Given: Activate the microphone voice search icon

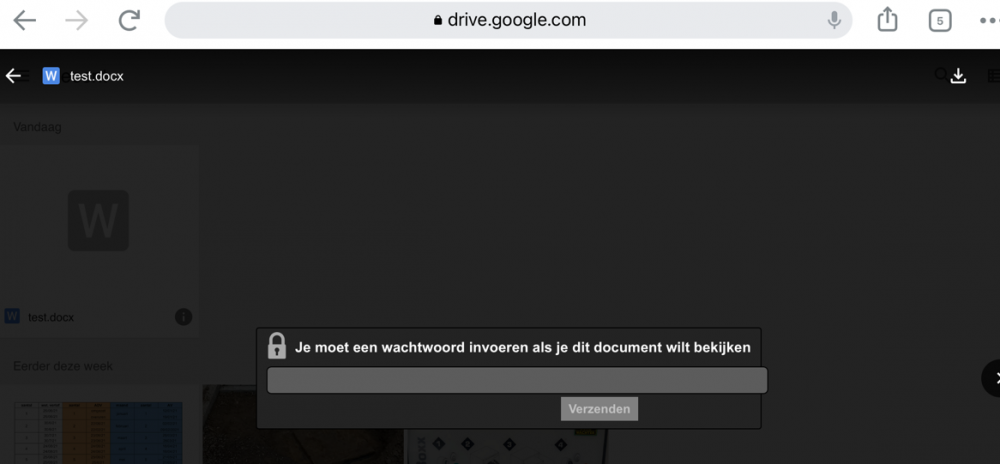Looking at the screenshot, I should coord(834,20).
